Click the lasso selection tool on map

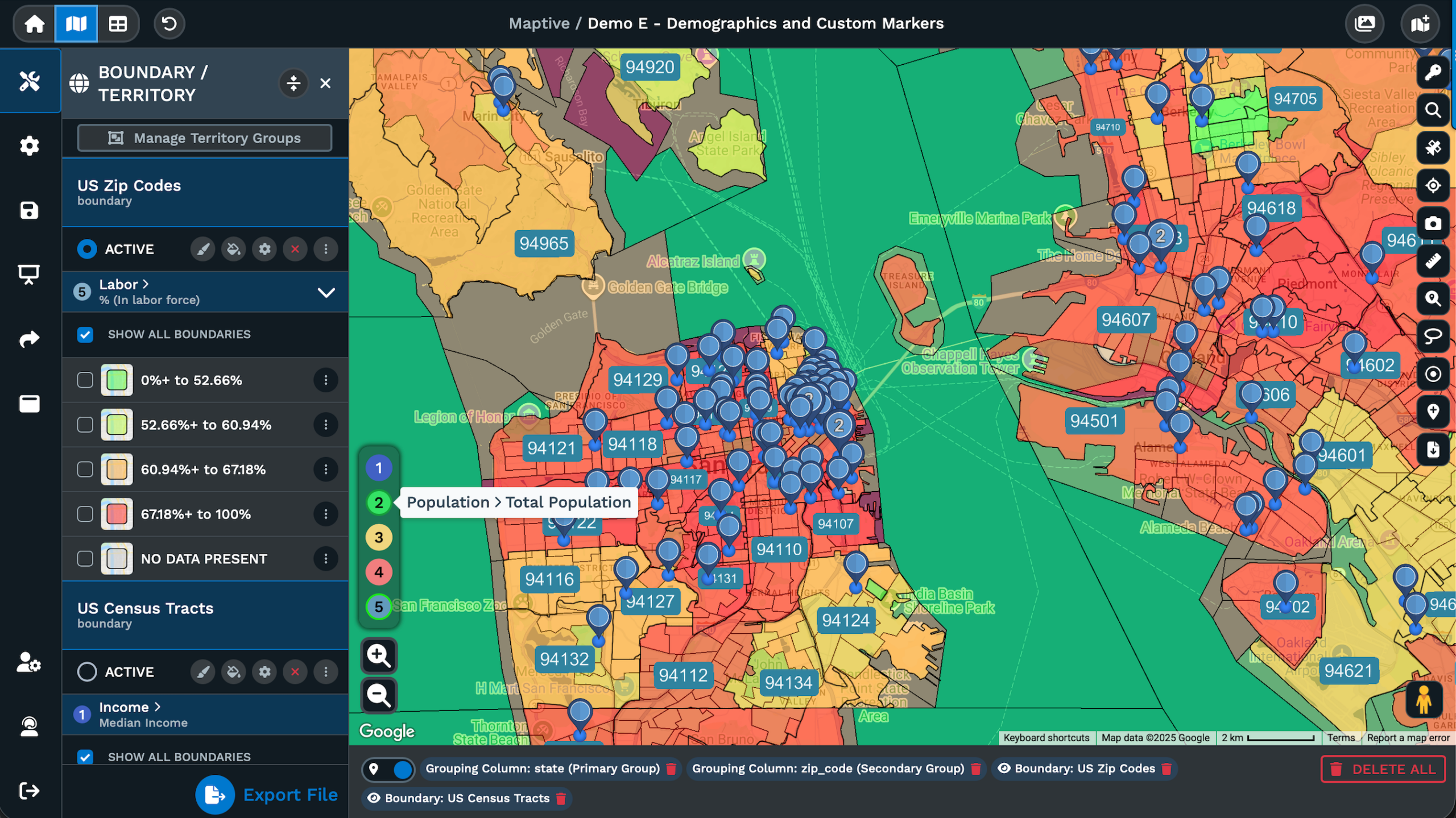[x=1432, y=336]
